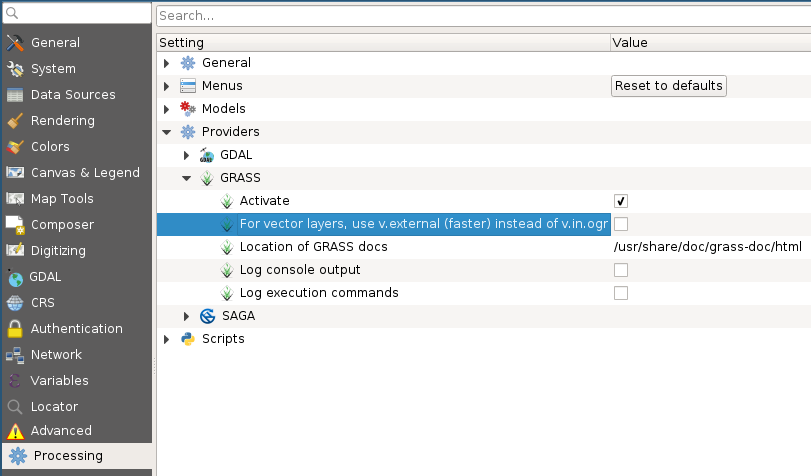
Task: Click the System gears icon in sidebar
Action: tap(15, 69)
